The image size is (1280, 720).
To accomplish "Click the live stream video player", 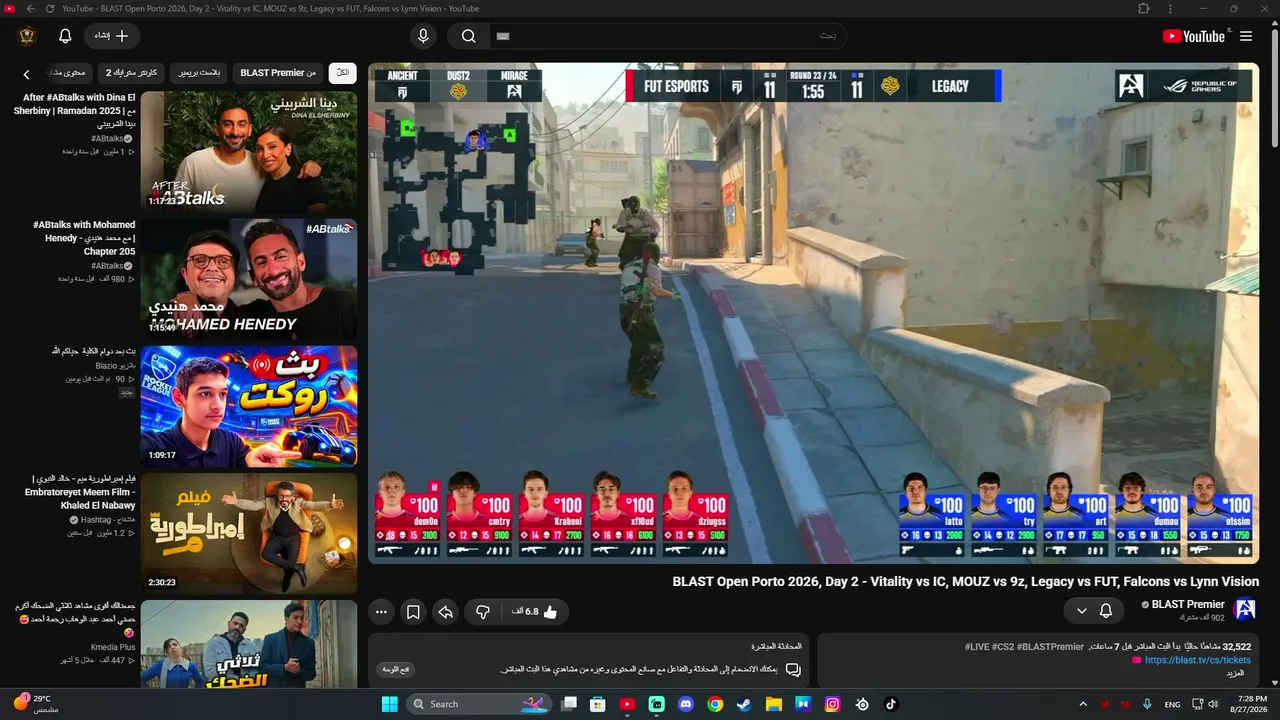I will 813,313.
